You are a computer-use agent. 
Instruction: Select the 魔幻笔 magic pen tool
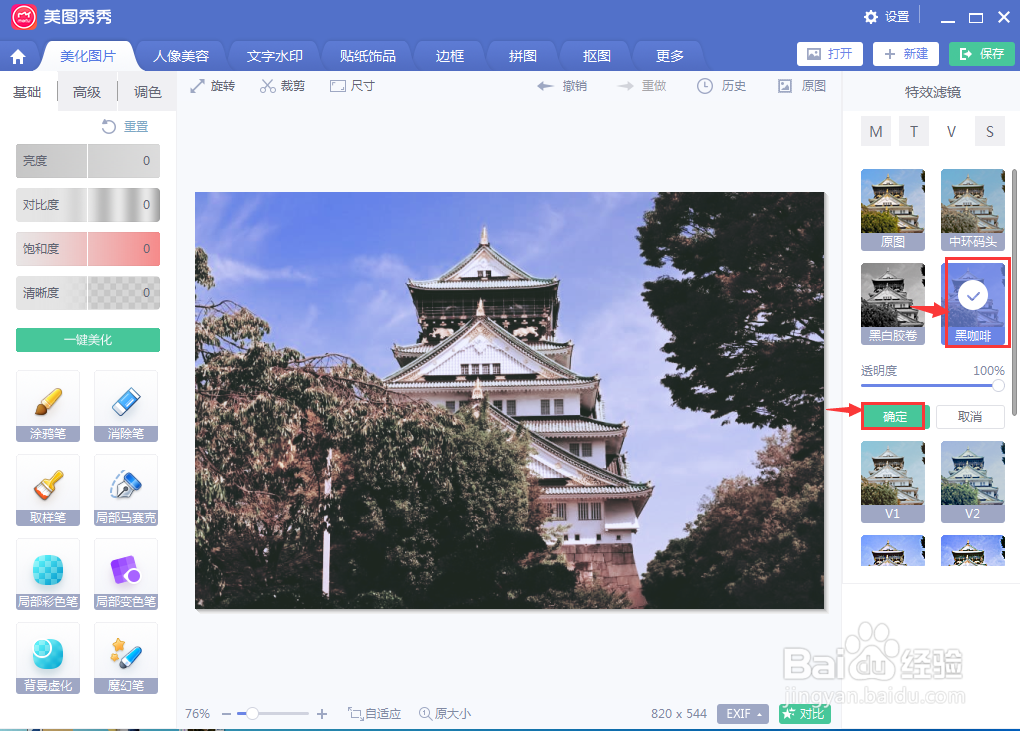pos(125,657)
